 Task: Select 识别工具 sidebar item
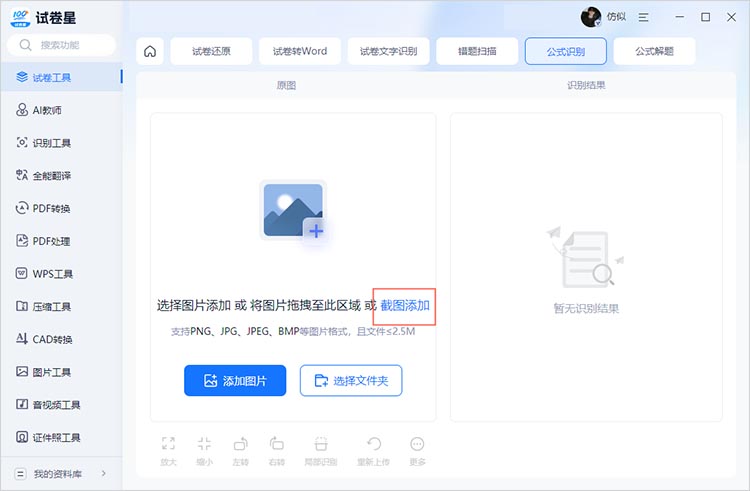[x=61, y=143]
